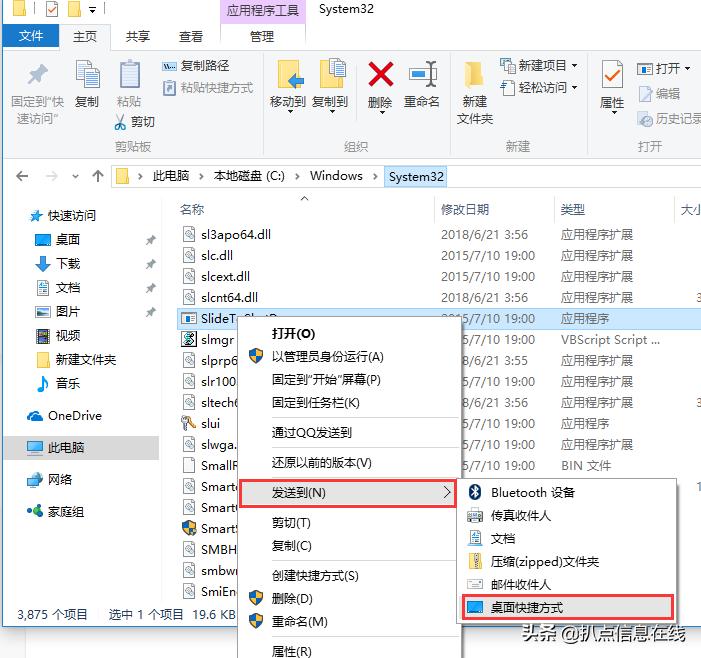Open Documents (文档) in the sidebar

click(x=57, y=287)
